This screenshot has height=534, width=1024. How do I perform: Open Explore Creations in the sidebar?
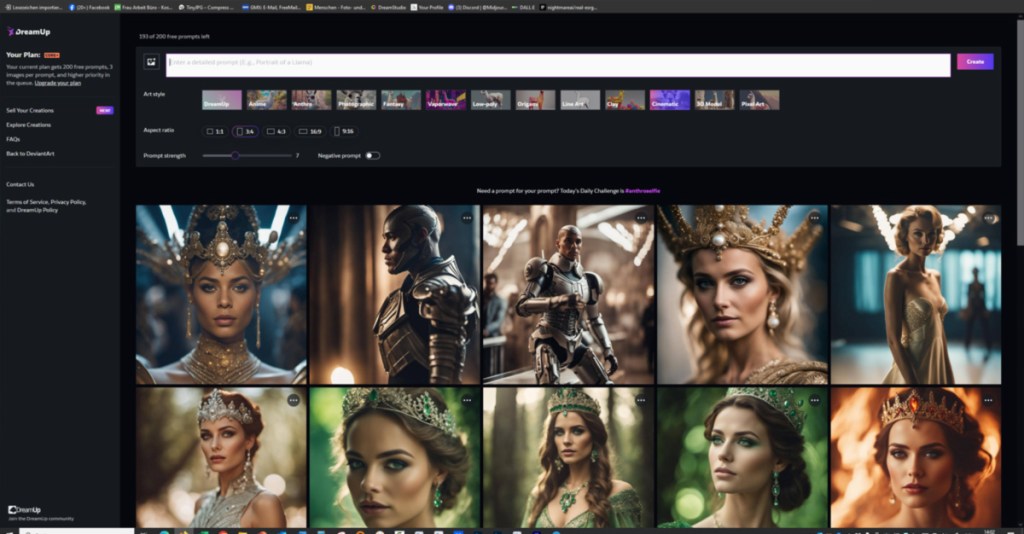(x=28, y=125)
